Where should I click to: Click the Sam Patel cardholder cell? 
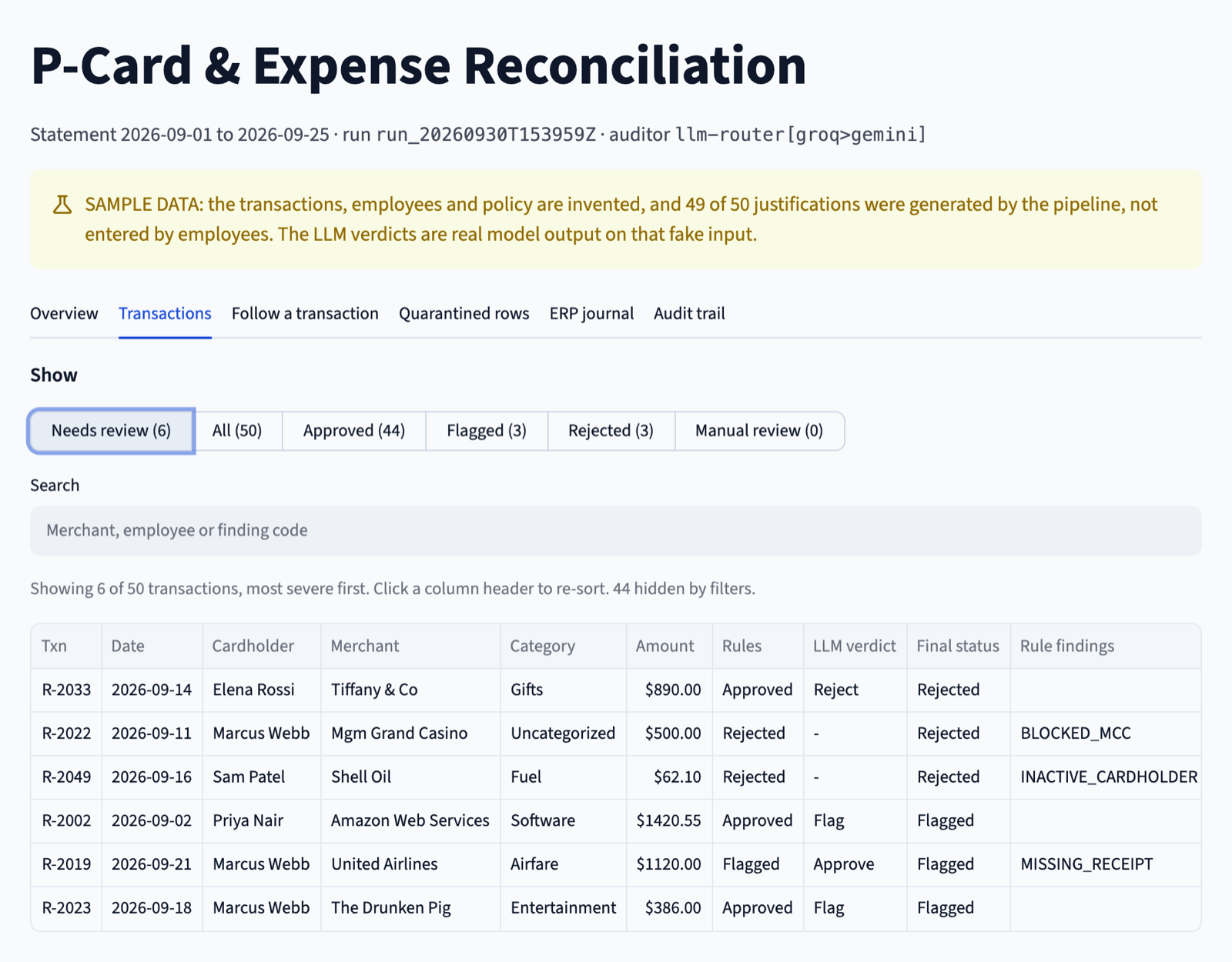[262, 777]
